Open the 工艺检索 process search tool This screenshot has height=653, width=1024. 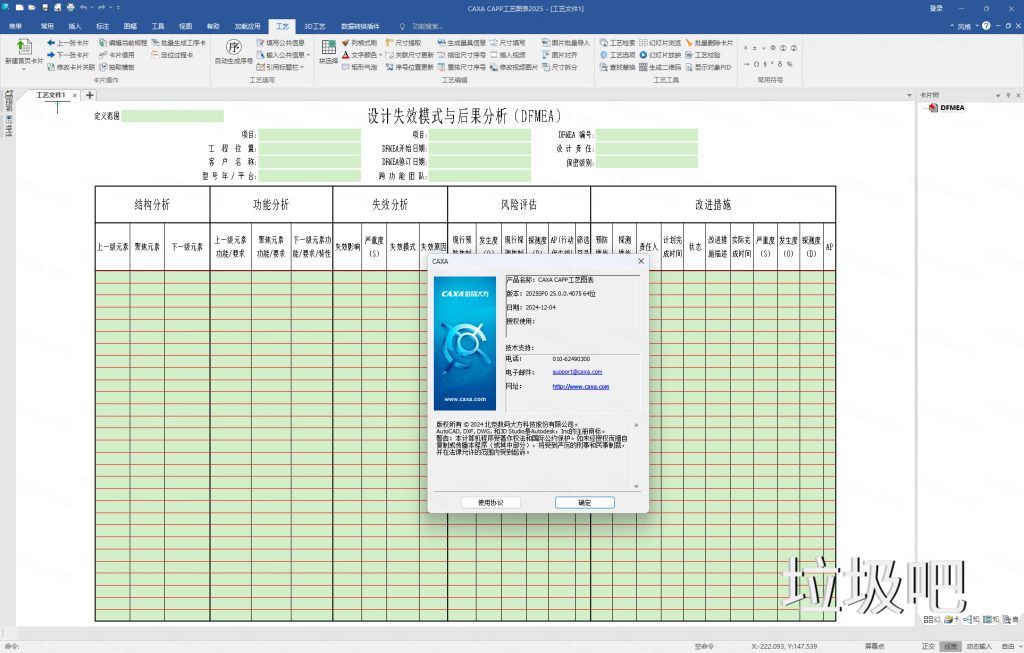[x=621, y=42]
